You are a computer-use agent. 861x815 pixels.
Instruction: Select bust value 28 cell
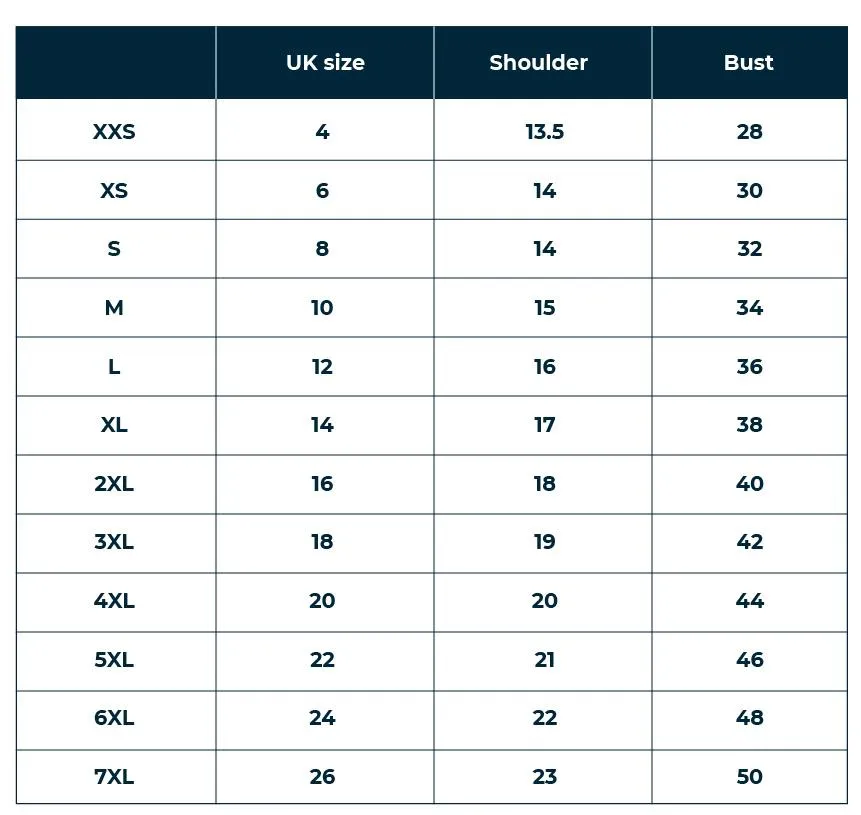[x=750, y=132]
